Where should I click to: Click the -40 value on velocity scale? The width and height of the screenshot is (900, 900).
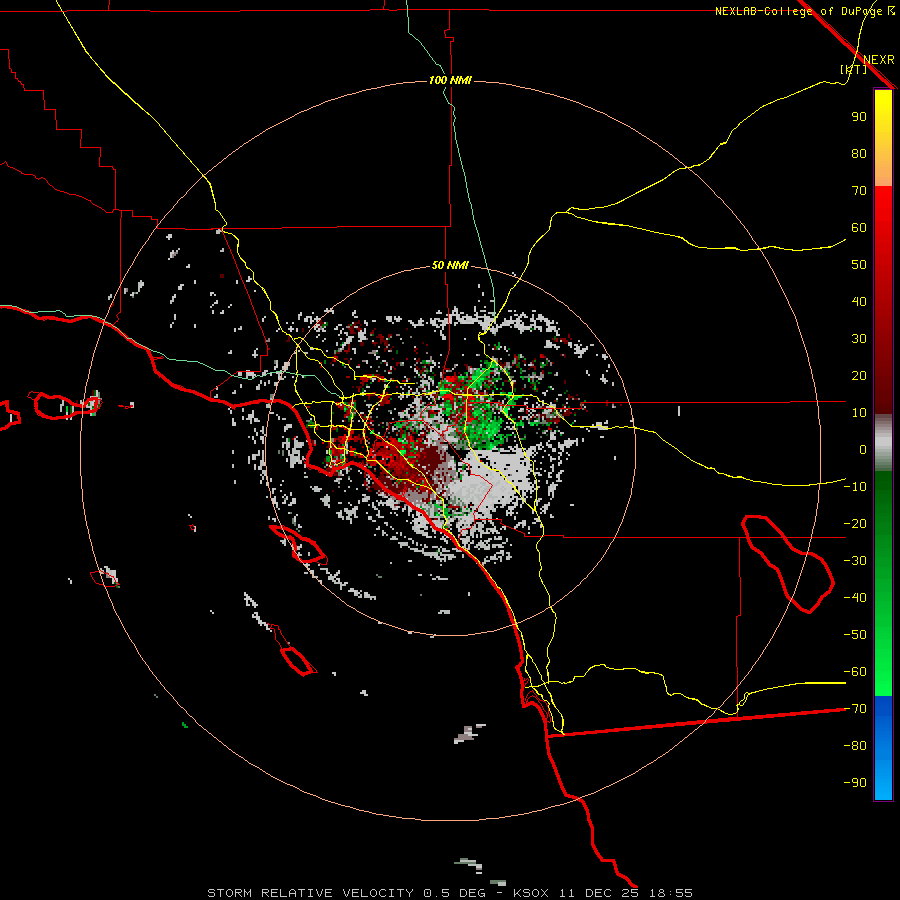(x=855, y=598)
